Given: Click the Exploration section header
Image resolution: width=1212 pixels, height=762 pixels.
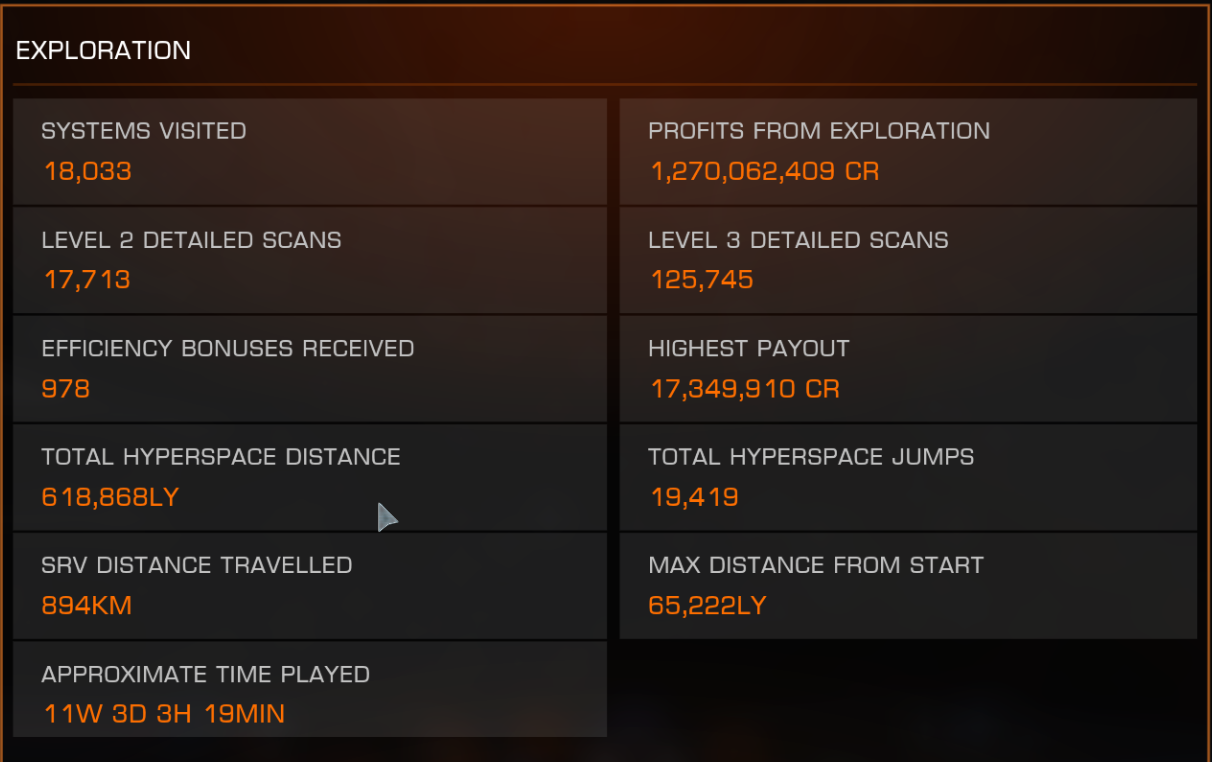Looking at the screenshot, I should (x=103, y=50).
